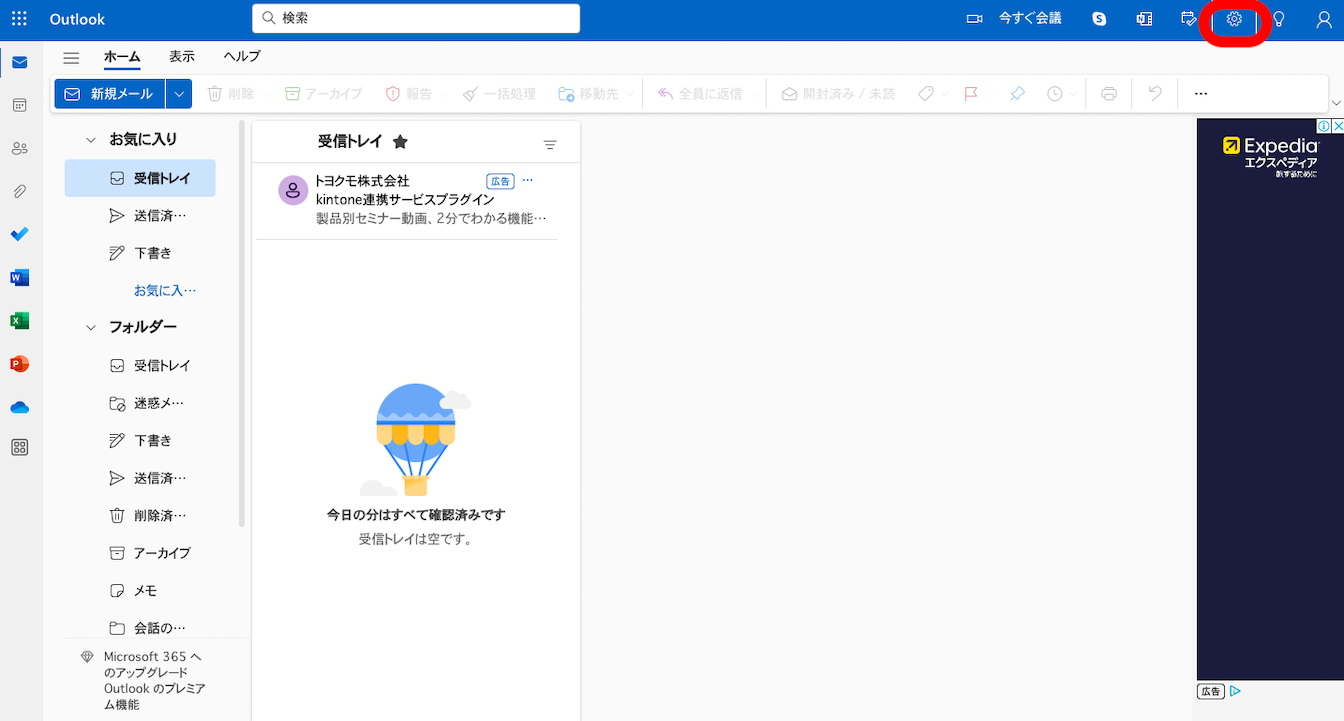
Task: Open the Settings gear icon
Action: (1234, 19)
